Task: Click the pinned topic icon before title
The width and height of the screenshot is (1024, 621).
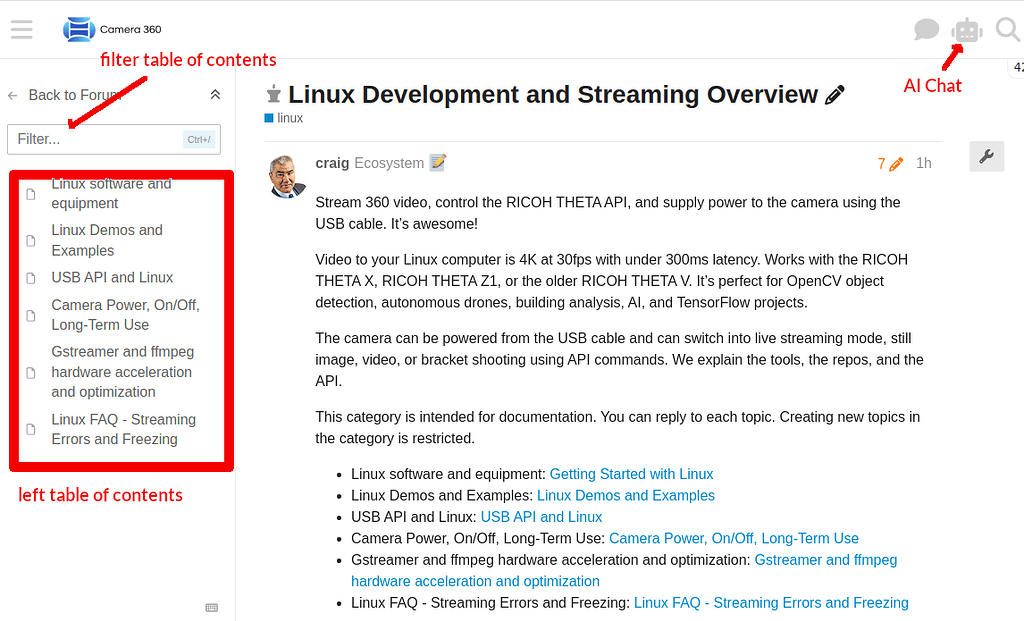Action: [x=274, y=95]
